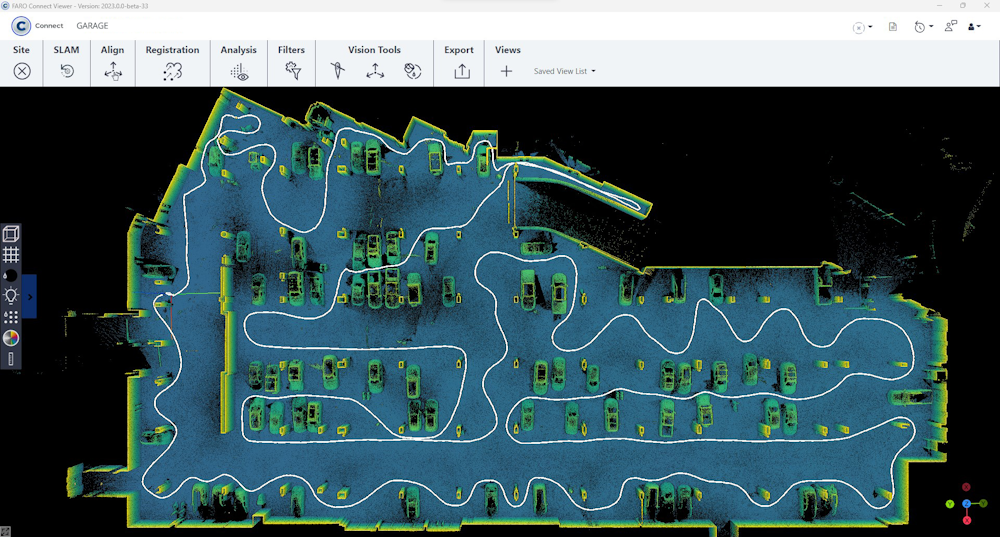Expand the left side panel arrow
The height and width of the screenshot is (537, 1000).
(30, 296)
